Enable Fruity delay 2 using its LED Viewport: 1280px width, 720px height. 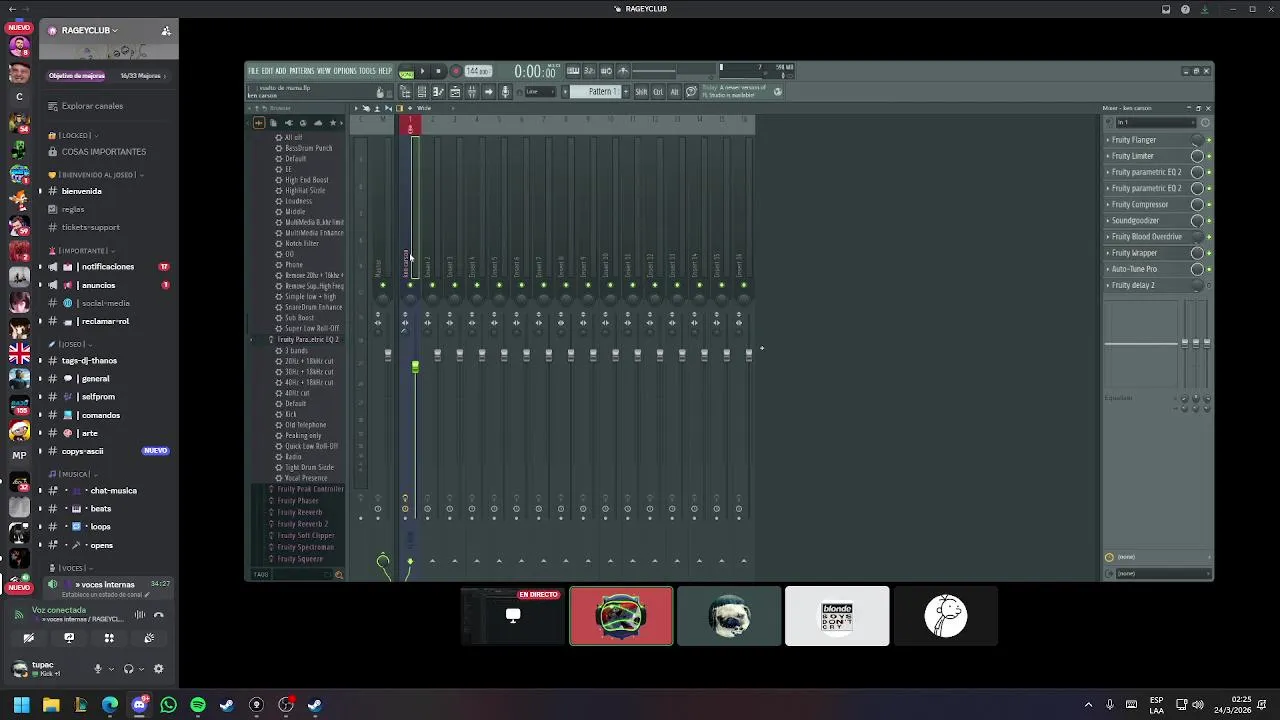click(x=1209, y=285)
